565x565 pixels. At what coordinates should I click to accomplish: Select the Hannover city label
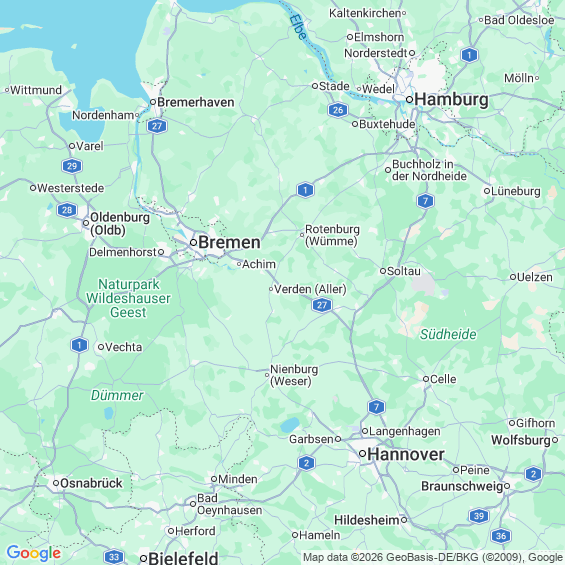(406, 454)
